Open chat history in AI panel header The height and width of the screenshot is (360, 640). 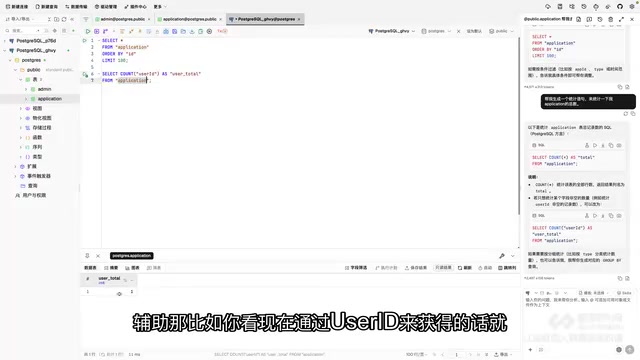[x=600, y=19]
